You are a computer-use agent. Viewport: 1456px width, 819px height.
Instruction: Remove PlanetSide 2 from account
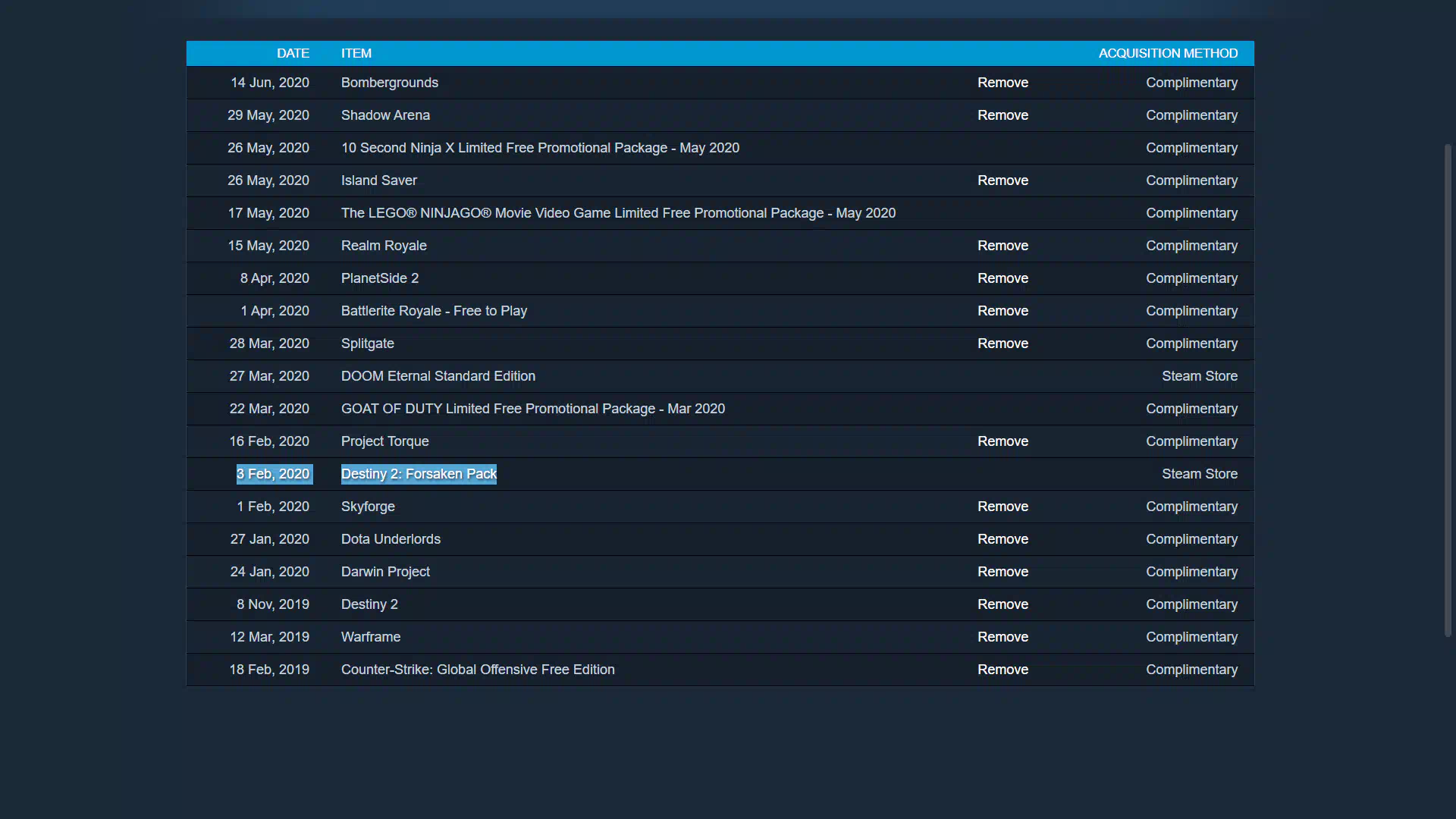tap(1003, 278)
